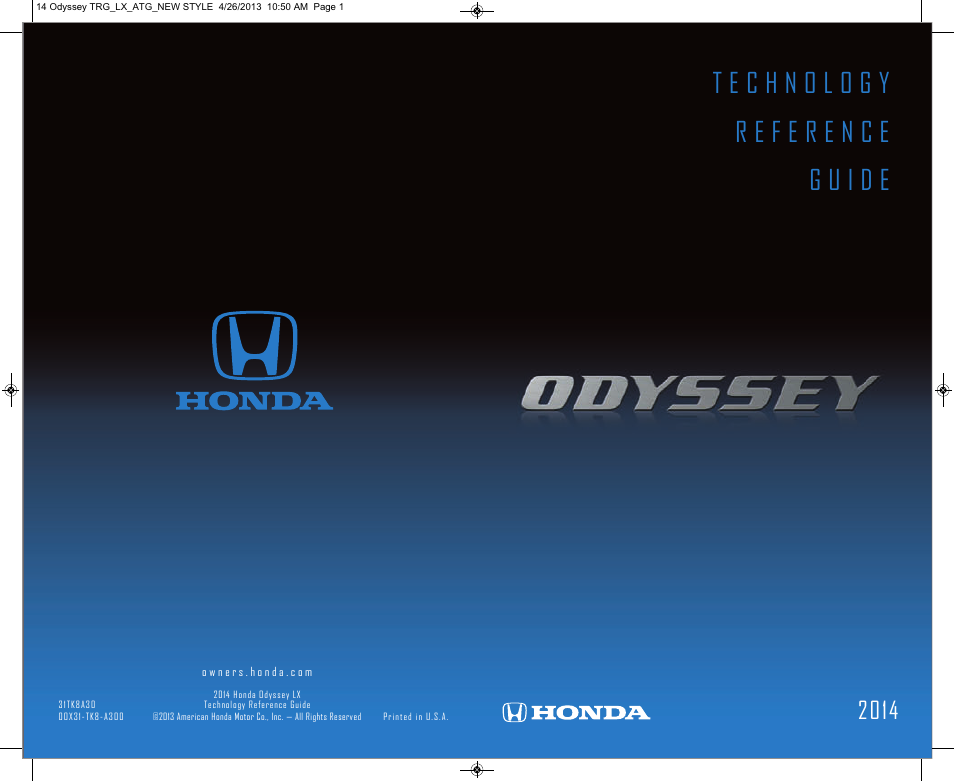Click the 2014 year at the bottom right
The height and width of the screenshot is (781, 954).
pyautogui.click(x=878, y=710)
